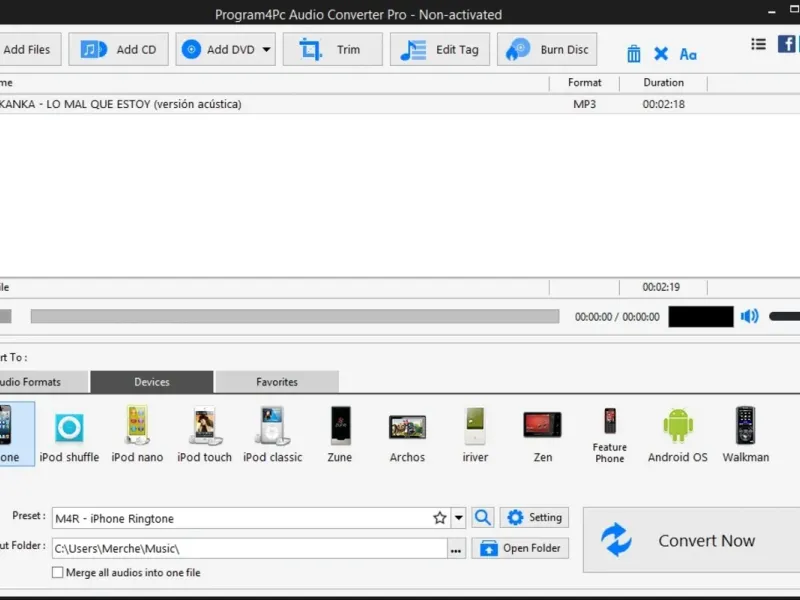The height and width of the screenshot is (600, 800).
Task: Switch to the Audio Formats tab
Action: coord(44,382)
